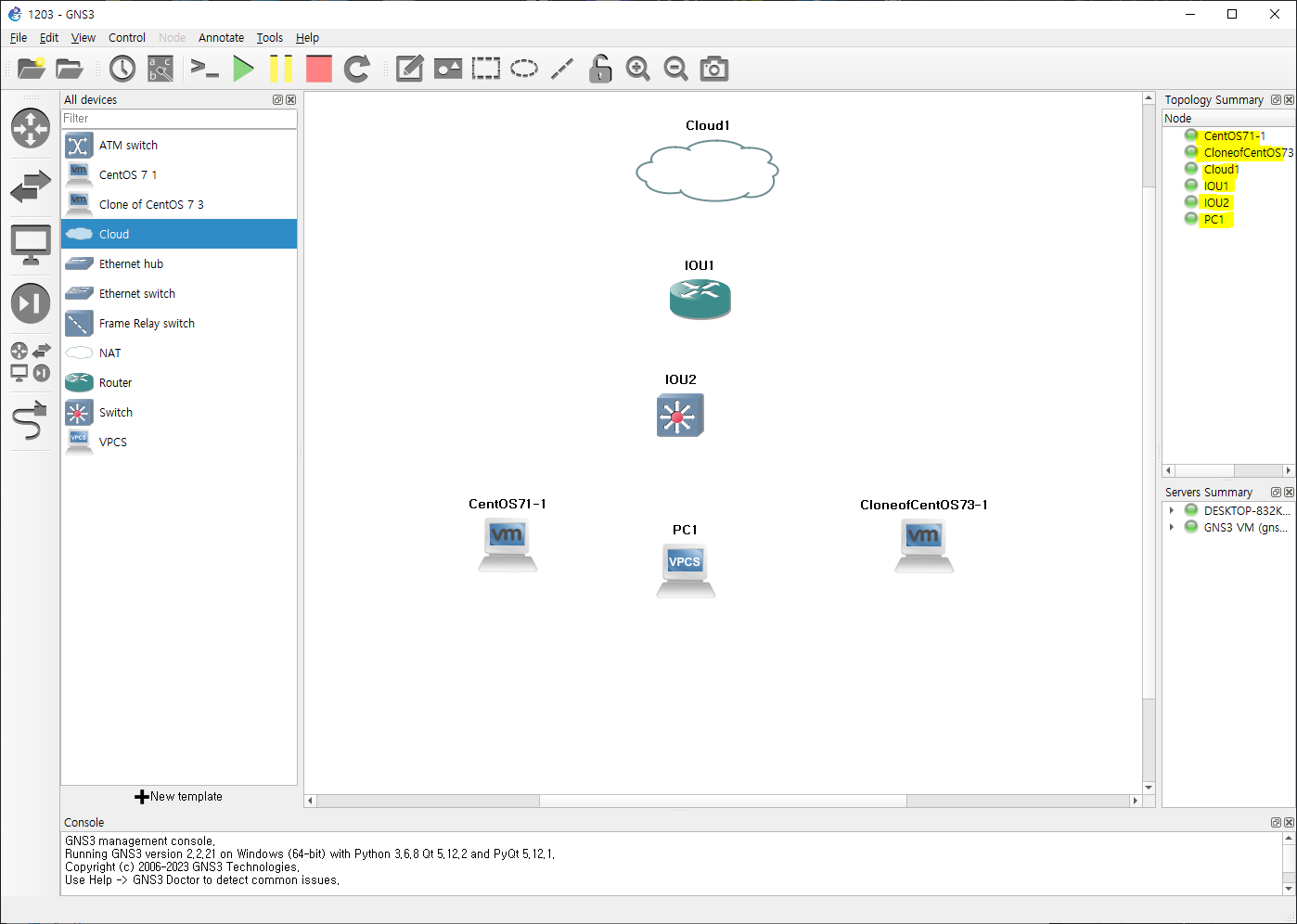Screen dimensions: 1297x924
Task: Stop all nodes with red square
Action: tap(319, 69)
